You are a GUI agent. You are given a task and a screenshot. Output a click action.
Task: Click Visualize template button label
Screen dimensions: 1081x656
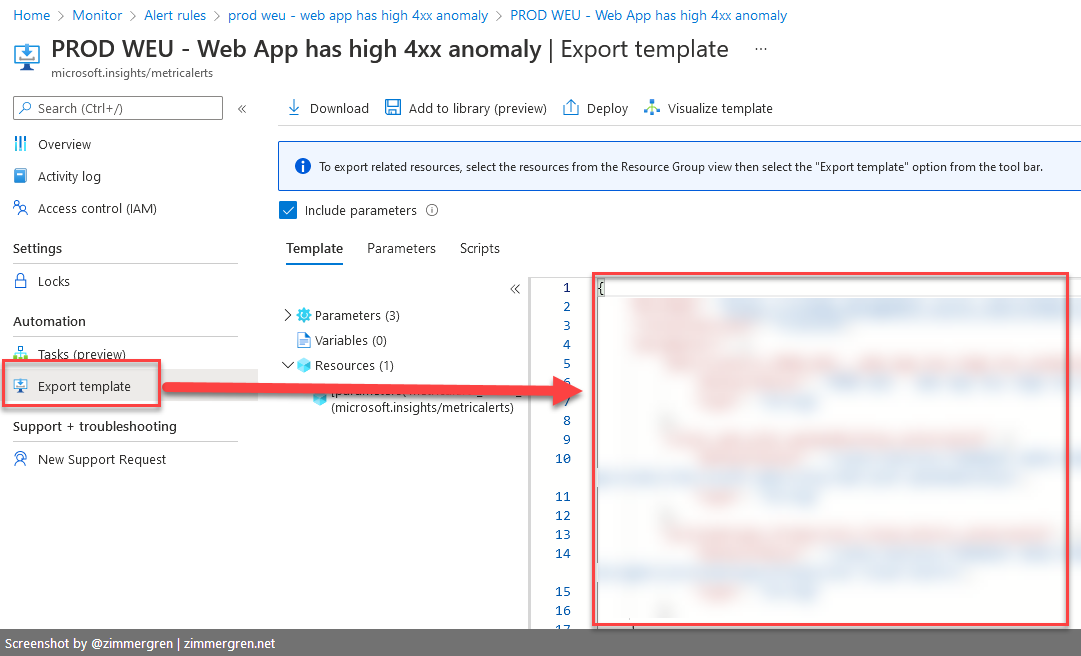[x=720, y=108]
